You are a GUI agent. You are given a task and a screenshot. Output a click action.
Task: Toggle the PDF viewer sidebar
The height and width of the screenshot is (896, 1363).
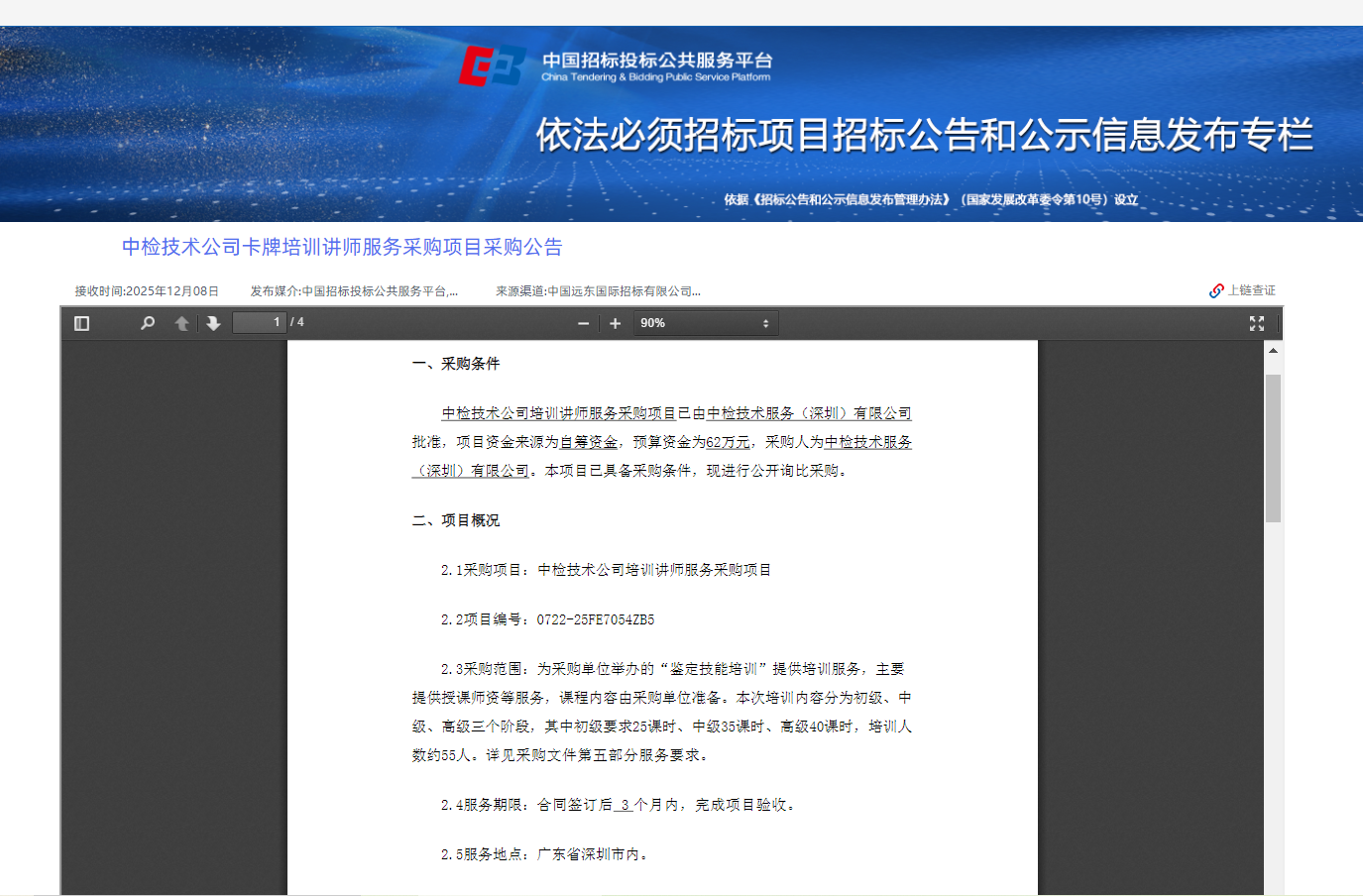point(82,323)
